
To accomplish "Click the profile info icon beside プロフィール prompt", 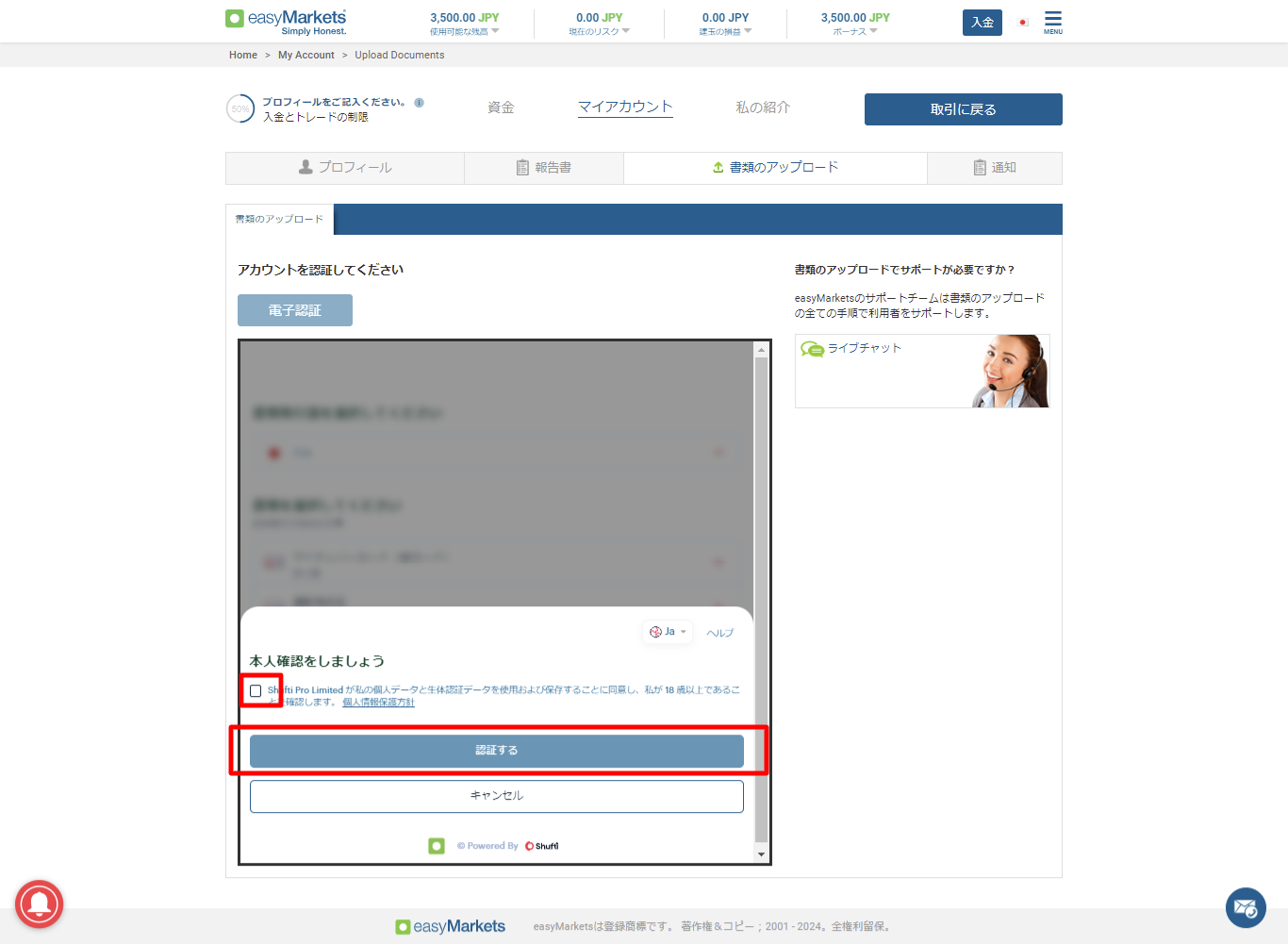I will (419, 103).
